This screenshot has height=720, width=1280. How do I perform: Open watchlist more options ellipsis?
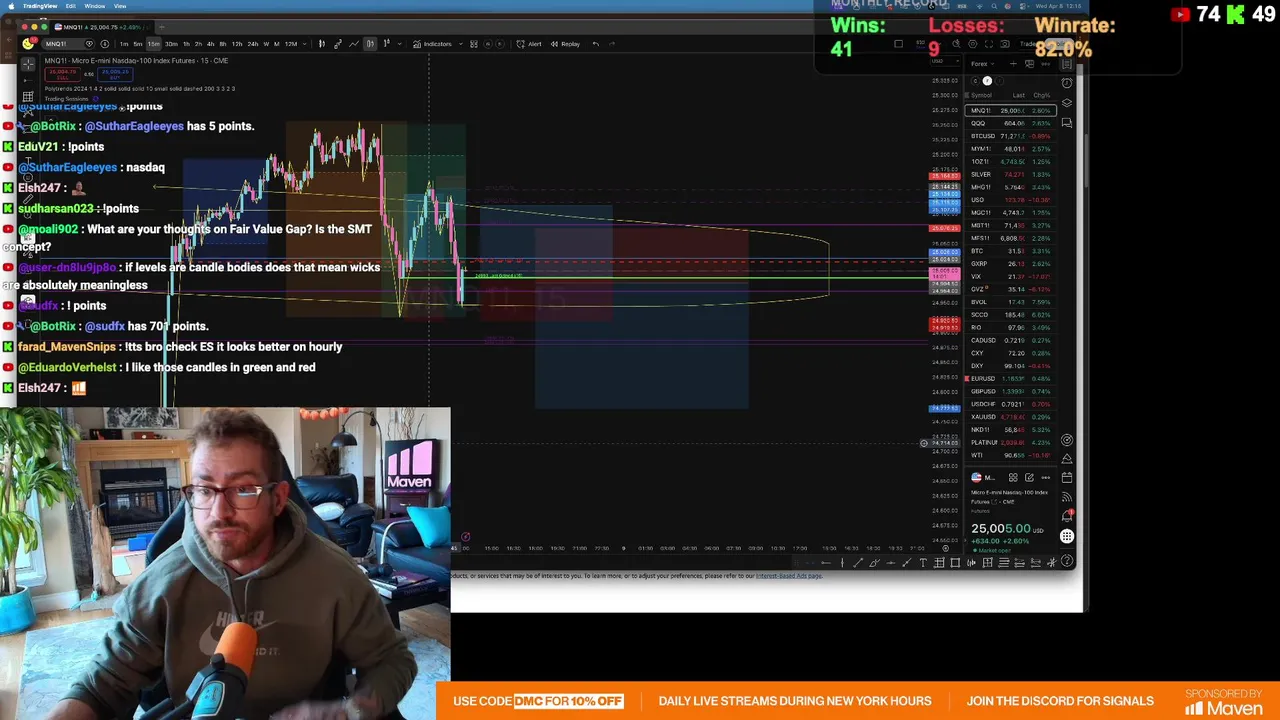tap(1046, 64)
